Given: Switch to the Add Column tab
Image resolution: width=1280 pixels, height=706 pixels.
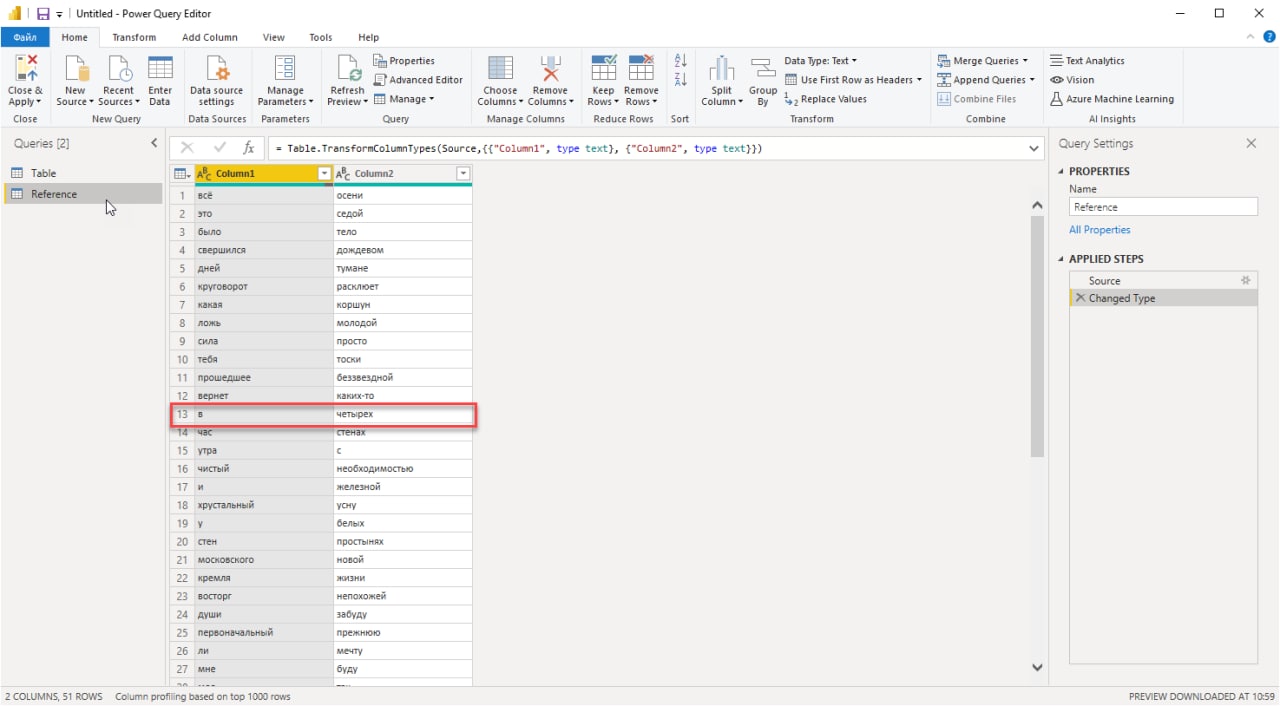Looking at the screenshot, I should (x=210, y=37).
